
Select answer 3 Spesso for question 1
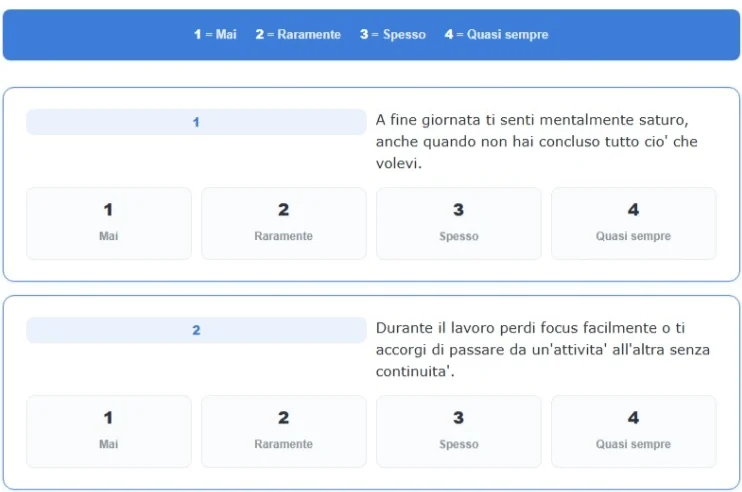pos(459,223)
